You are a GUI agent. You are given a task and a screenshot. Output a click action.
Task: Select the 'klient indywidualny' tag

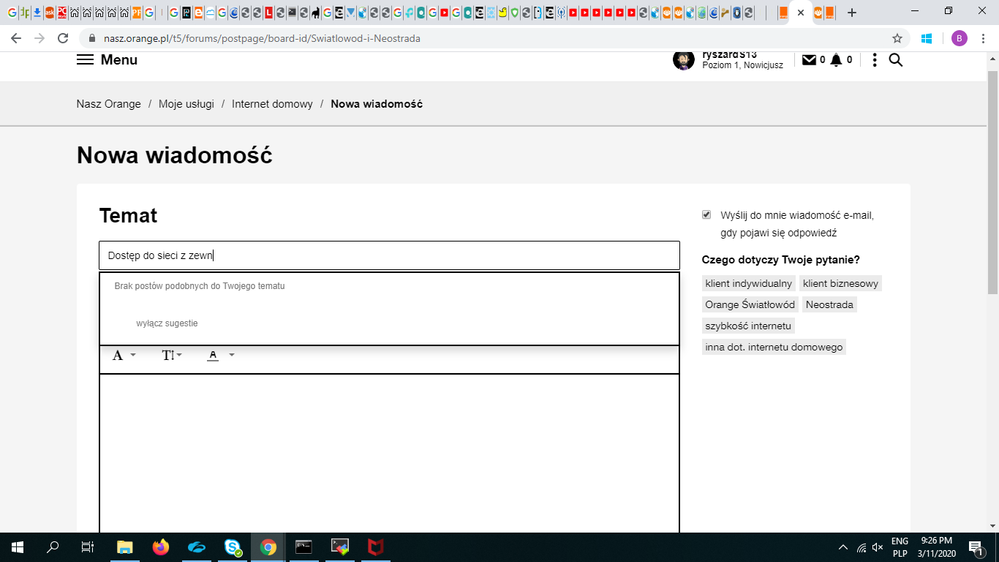(748, 284)
